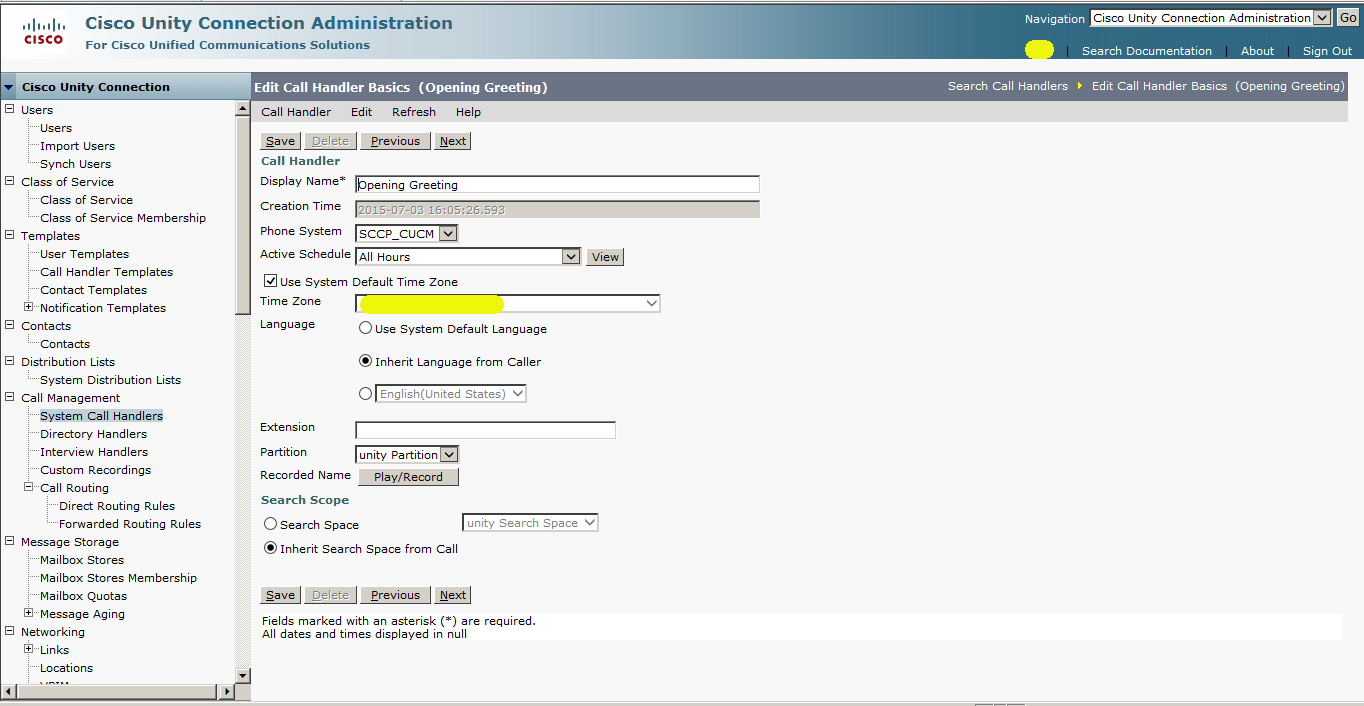
Task: Save the Opening Greeting call handler
Action: pyautogui.click(x=279, y=140)
